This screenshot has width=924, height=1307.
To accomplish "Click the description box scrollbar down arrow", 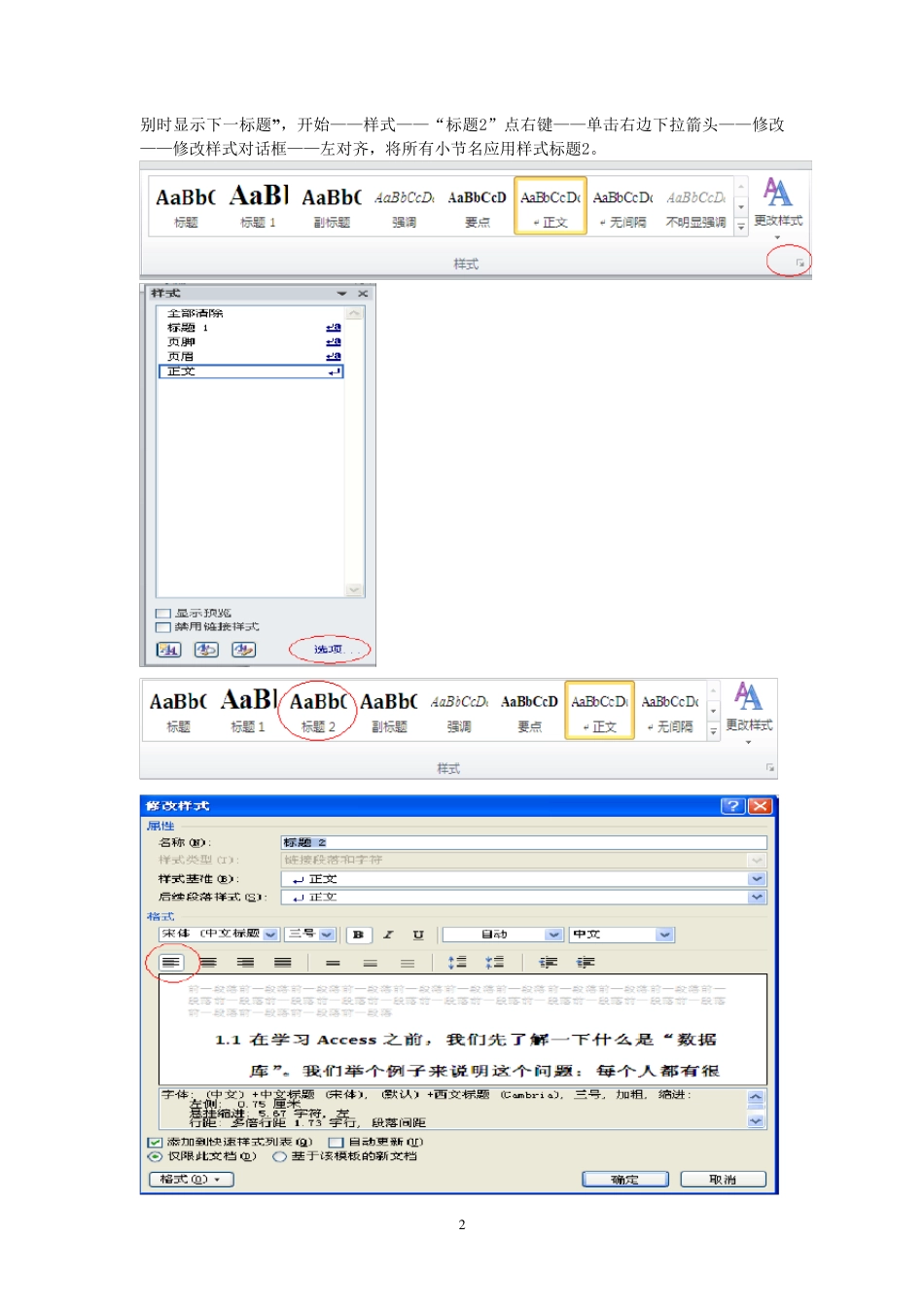I will 757,1121.
